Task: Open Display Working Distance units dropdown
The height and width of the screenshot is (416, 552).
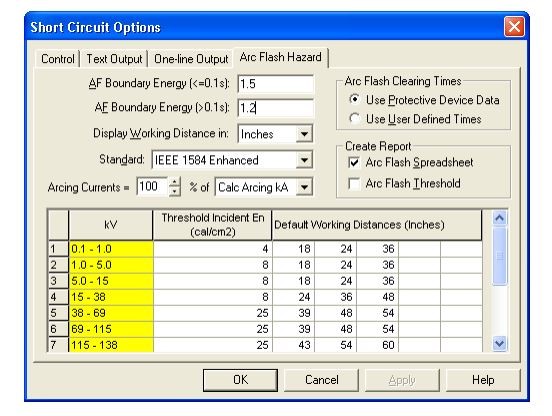Action: click(x=304, y=134)
